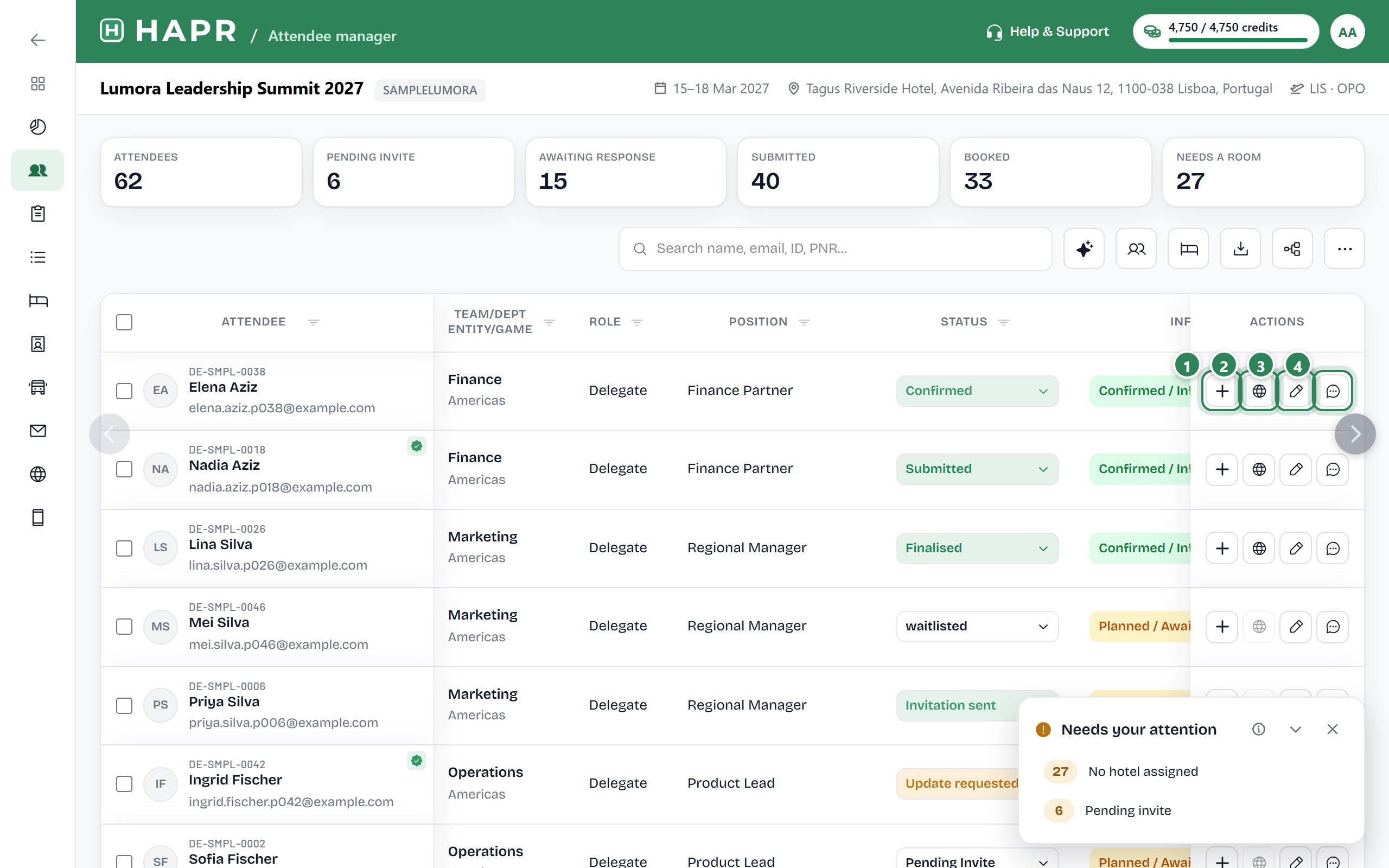Screen dimensions: 1389x868
Task: Check the box for Elena Aziz
Action: pos(124,391)
